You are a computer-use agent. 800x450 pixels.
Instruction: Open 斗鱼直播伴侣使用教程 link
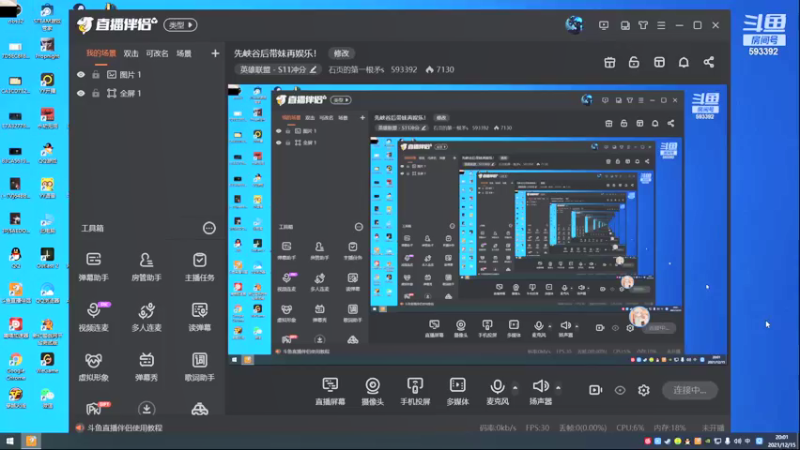click(125, 428)
